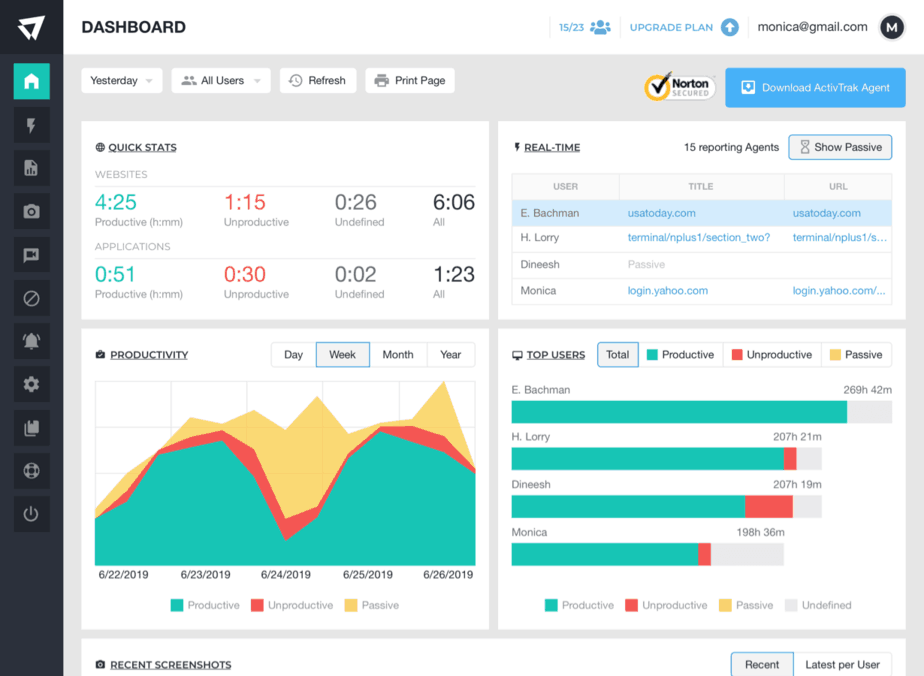
Task: Click the Productive teal swatch in chart legend
Action: (x=177, y=605)
